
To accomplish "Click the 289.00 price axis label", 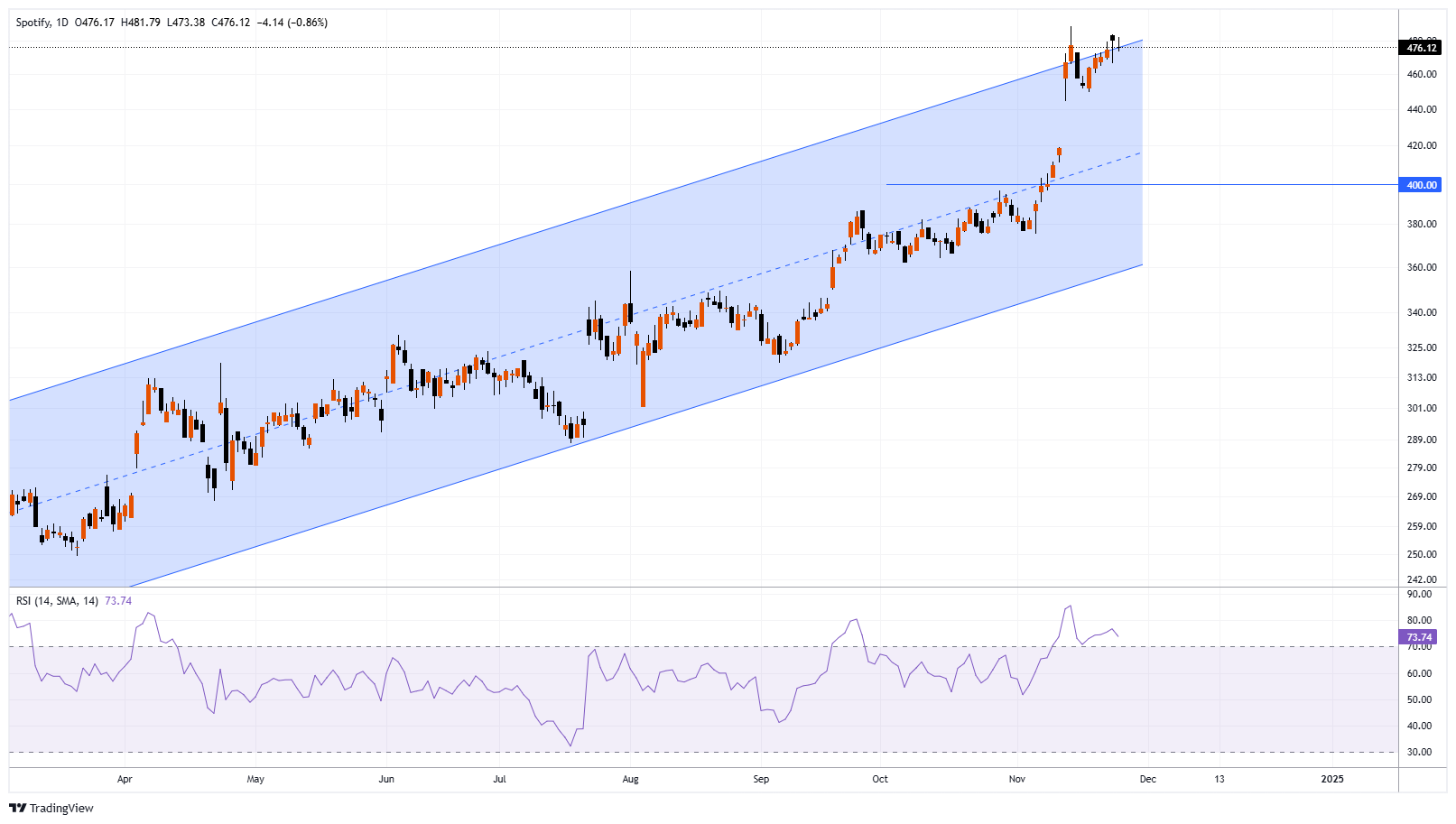I will [1422, 440].
